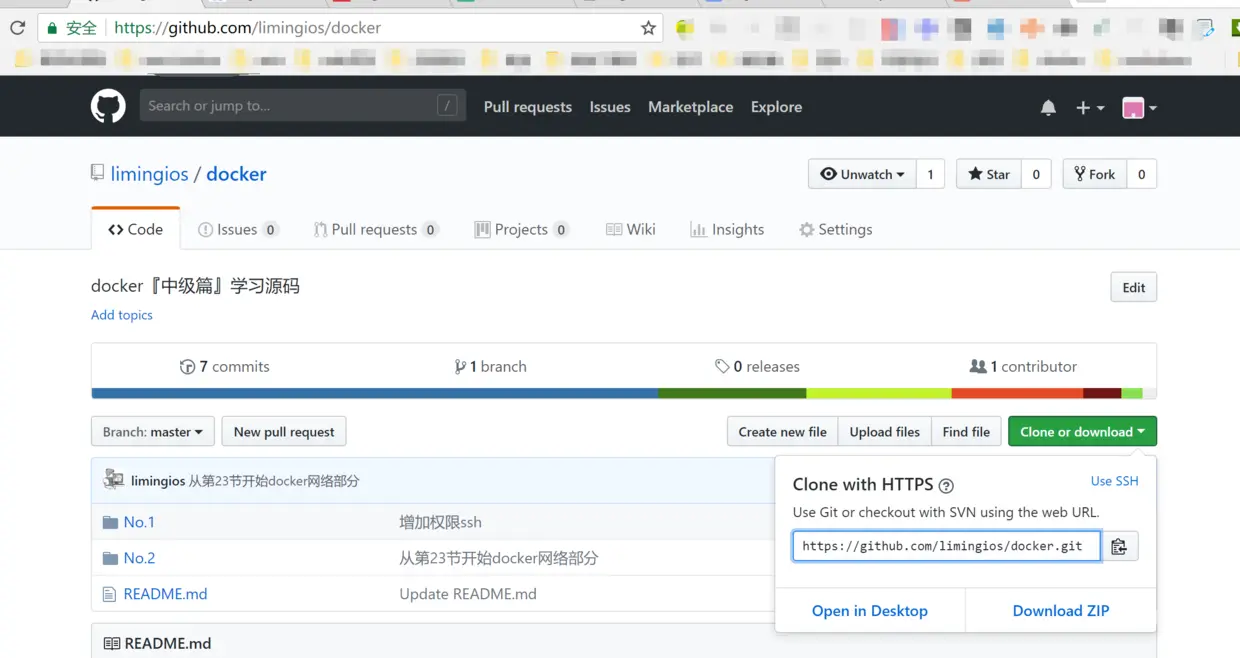1240x658 pixels.
Task: Open the 1 branch link
Action: (x=490, y=366)
